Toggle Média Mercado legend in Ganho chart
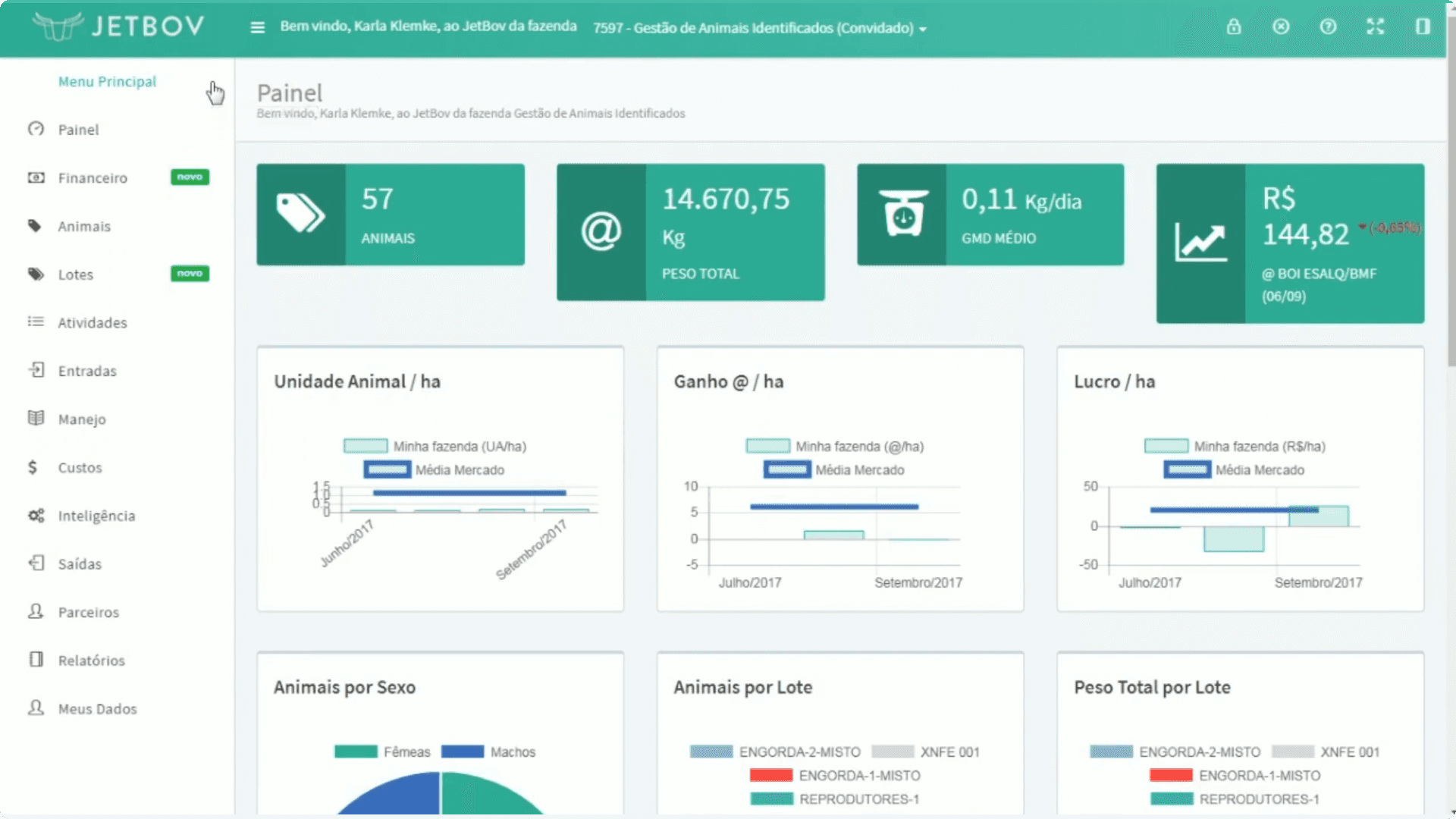The image size is (1456, 819). (834, 469)
